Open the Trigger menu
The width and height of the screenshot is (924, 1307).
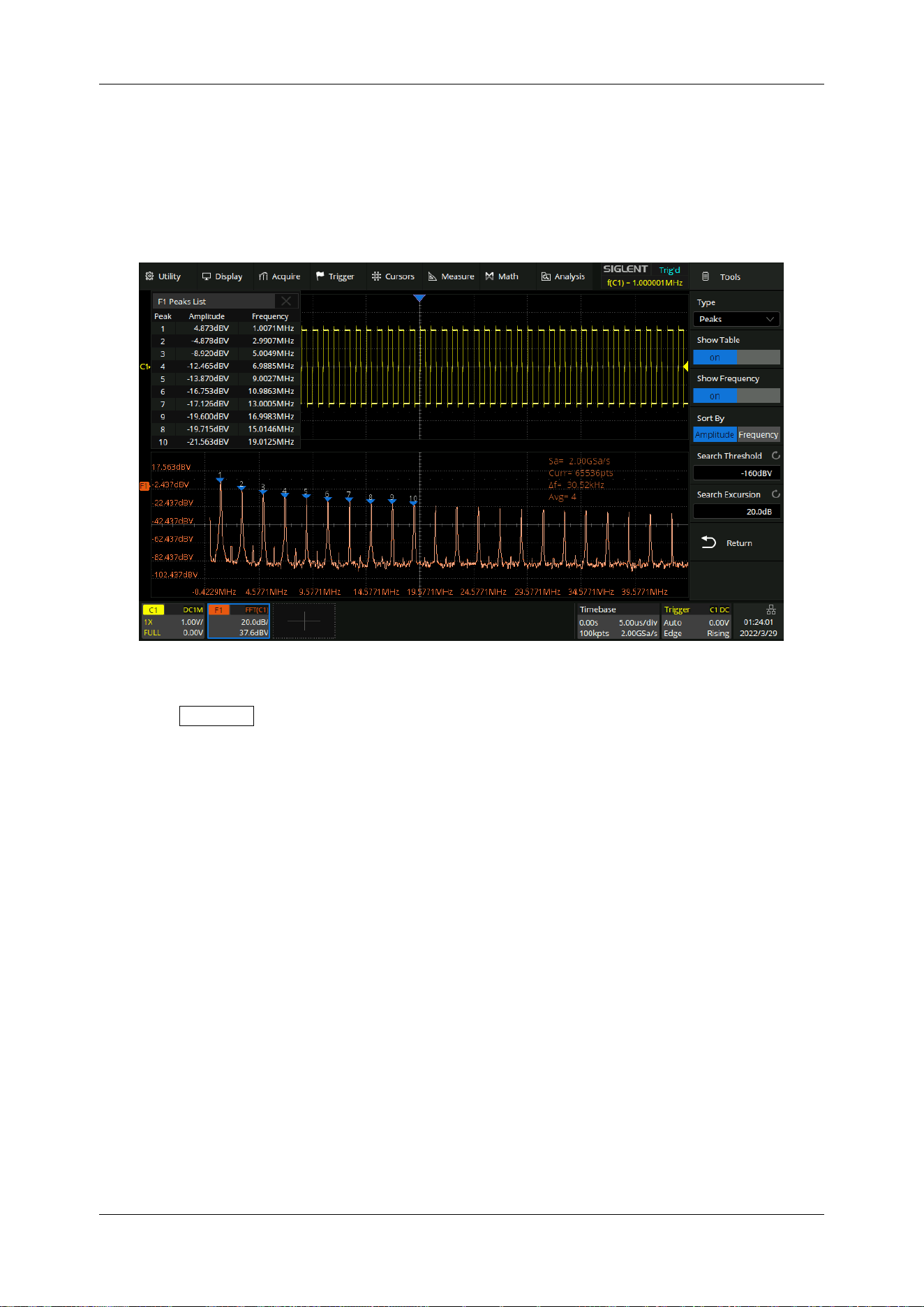(335, 276)
